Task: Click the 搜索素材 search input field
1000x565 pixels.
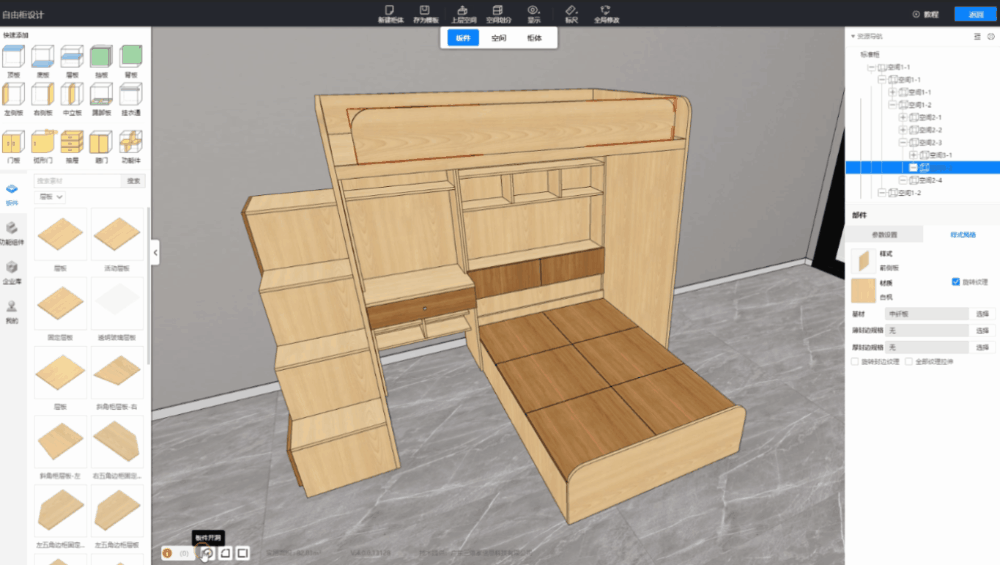Action: tap(77, 181)
